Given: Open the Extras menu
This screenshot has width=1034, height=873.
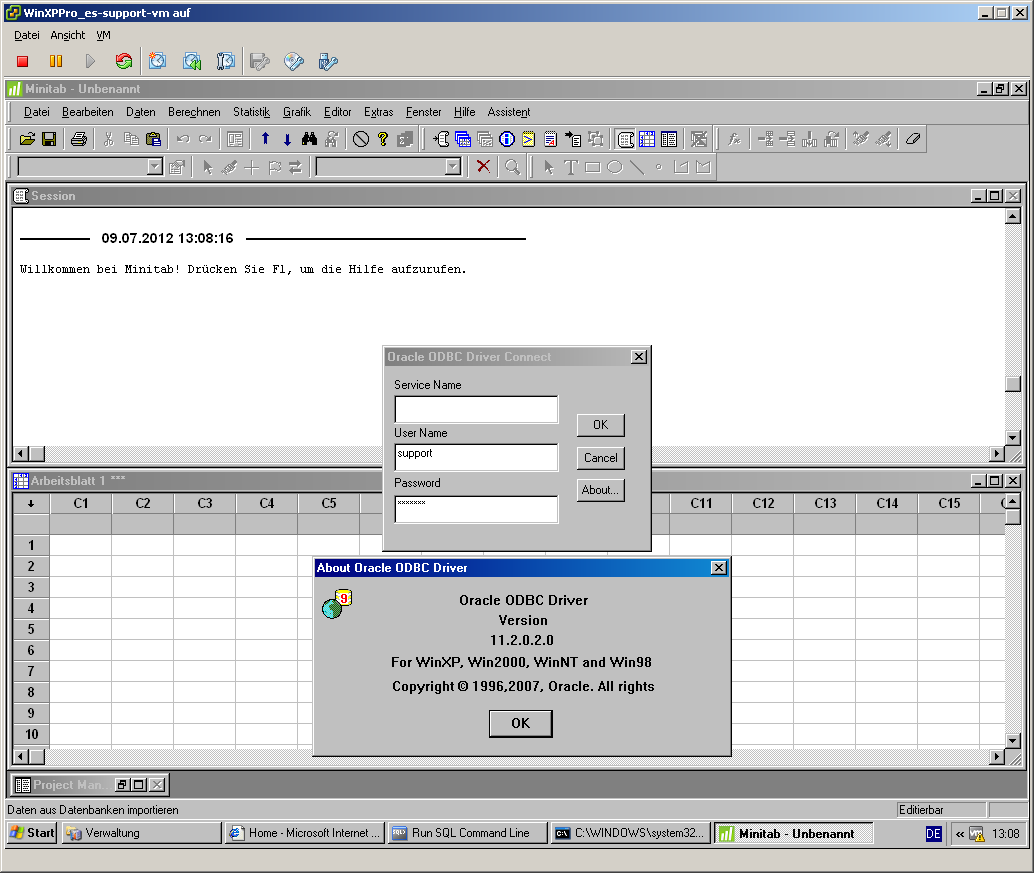Looking at the screenshot, I should (379, 112).
